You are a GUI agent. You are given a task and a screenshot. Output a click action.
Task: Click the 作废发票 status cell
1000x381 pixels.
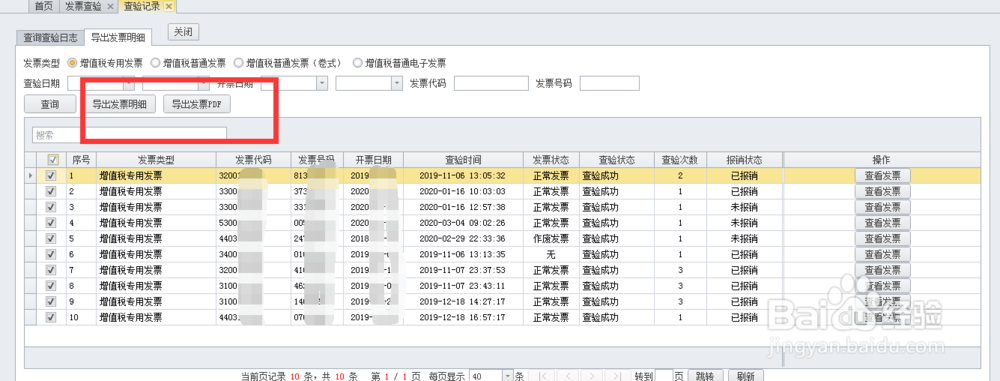[x=551, y=238]
